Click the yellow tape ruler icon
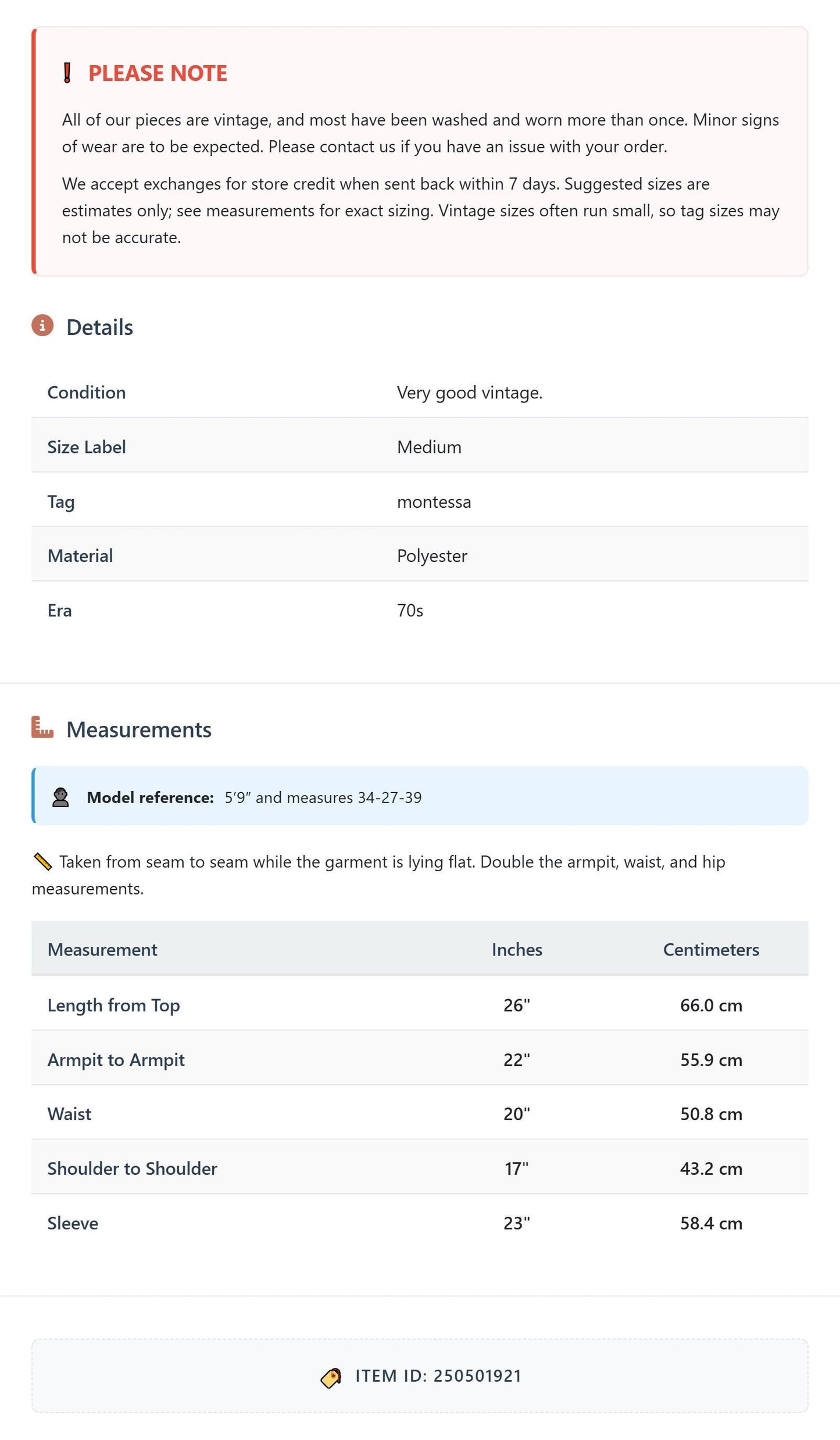840x1440 pixels. 43,861
